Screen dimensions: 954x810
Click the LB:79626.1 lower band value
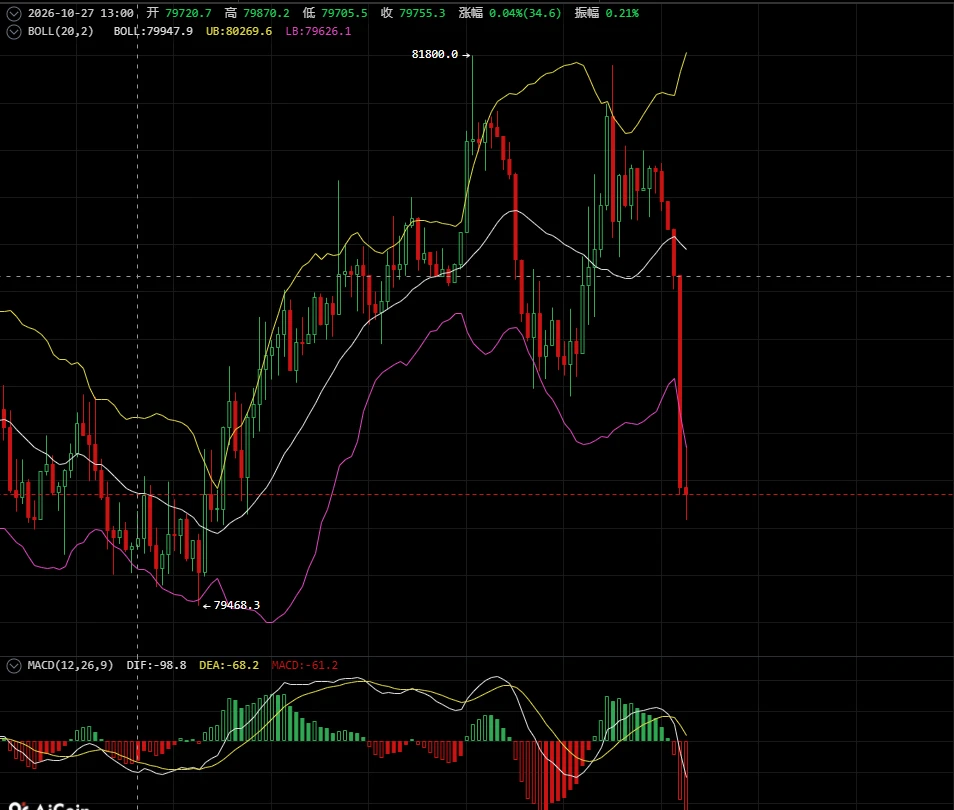(x=318, y=31)
